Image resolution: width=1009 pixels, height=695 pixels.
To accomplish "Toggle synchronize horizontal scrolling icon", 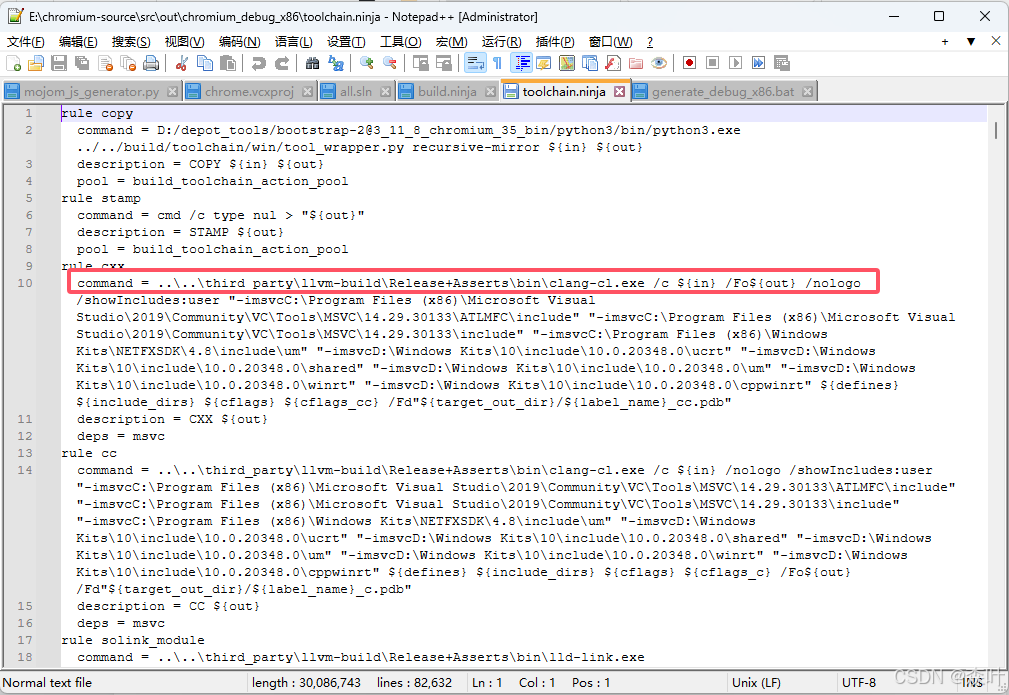I will tap(443, 63).
